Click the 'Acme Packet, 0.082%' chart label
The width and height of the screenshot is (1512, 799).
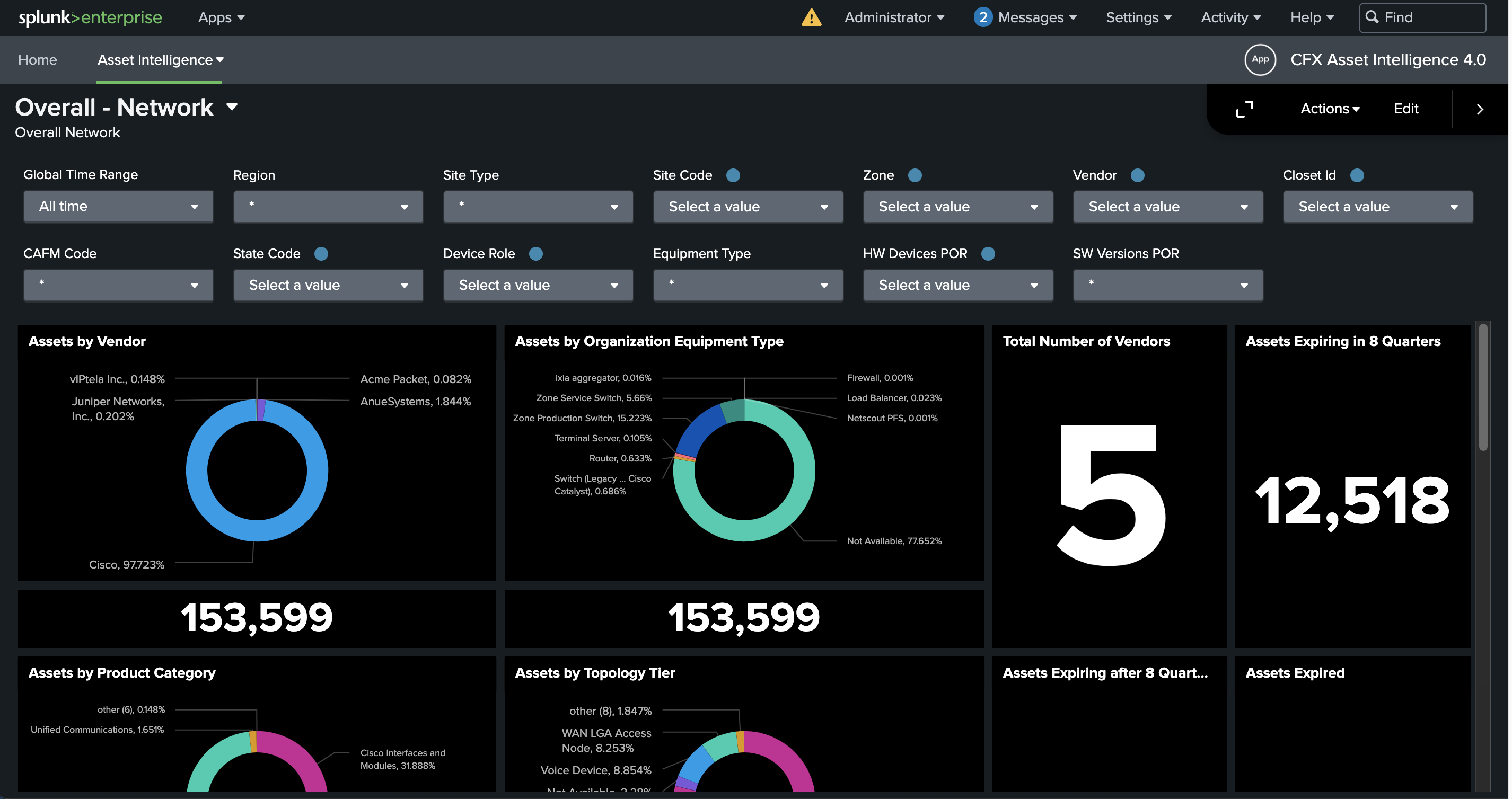416,379
